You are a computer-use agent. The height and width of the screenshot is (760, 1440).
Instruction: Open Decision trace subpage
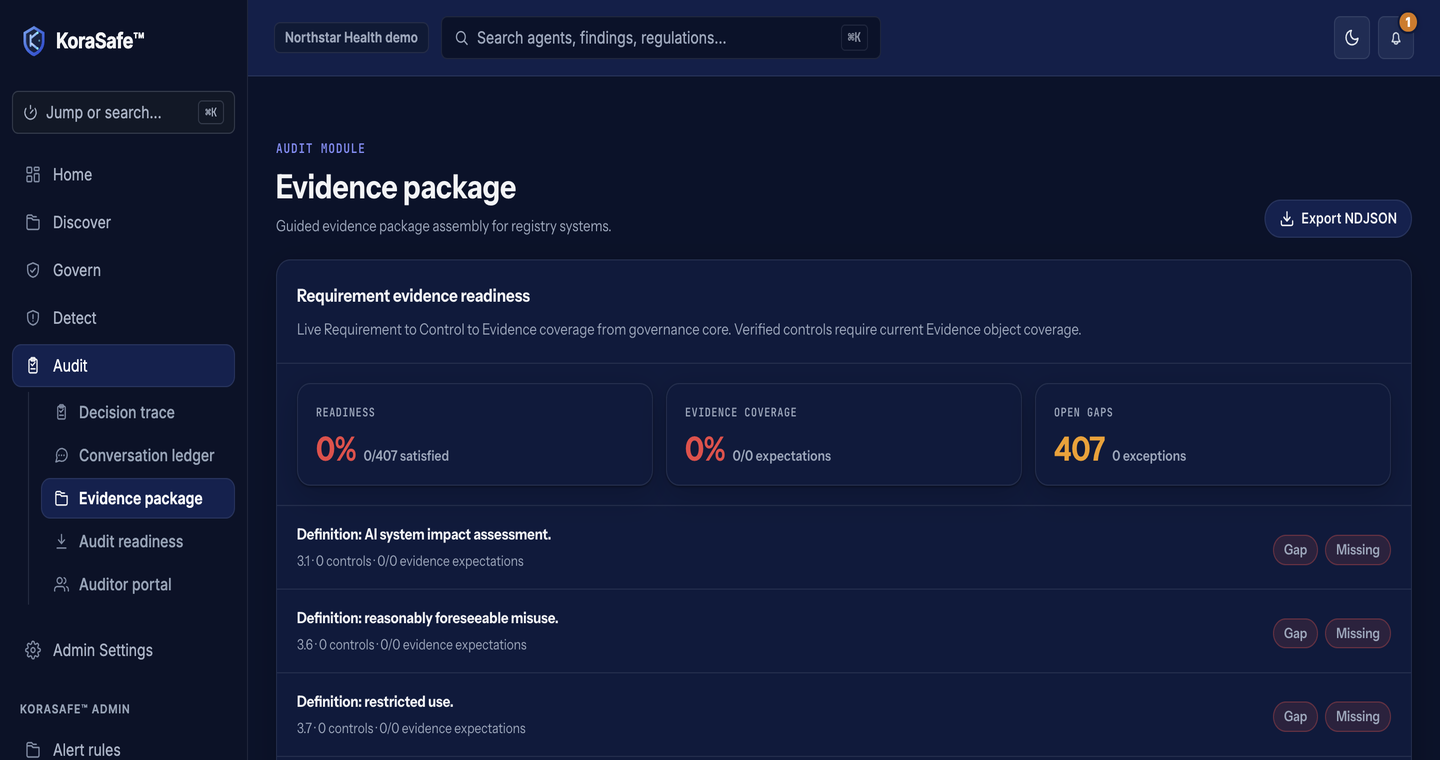138,412
